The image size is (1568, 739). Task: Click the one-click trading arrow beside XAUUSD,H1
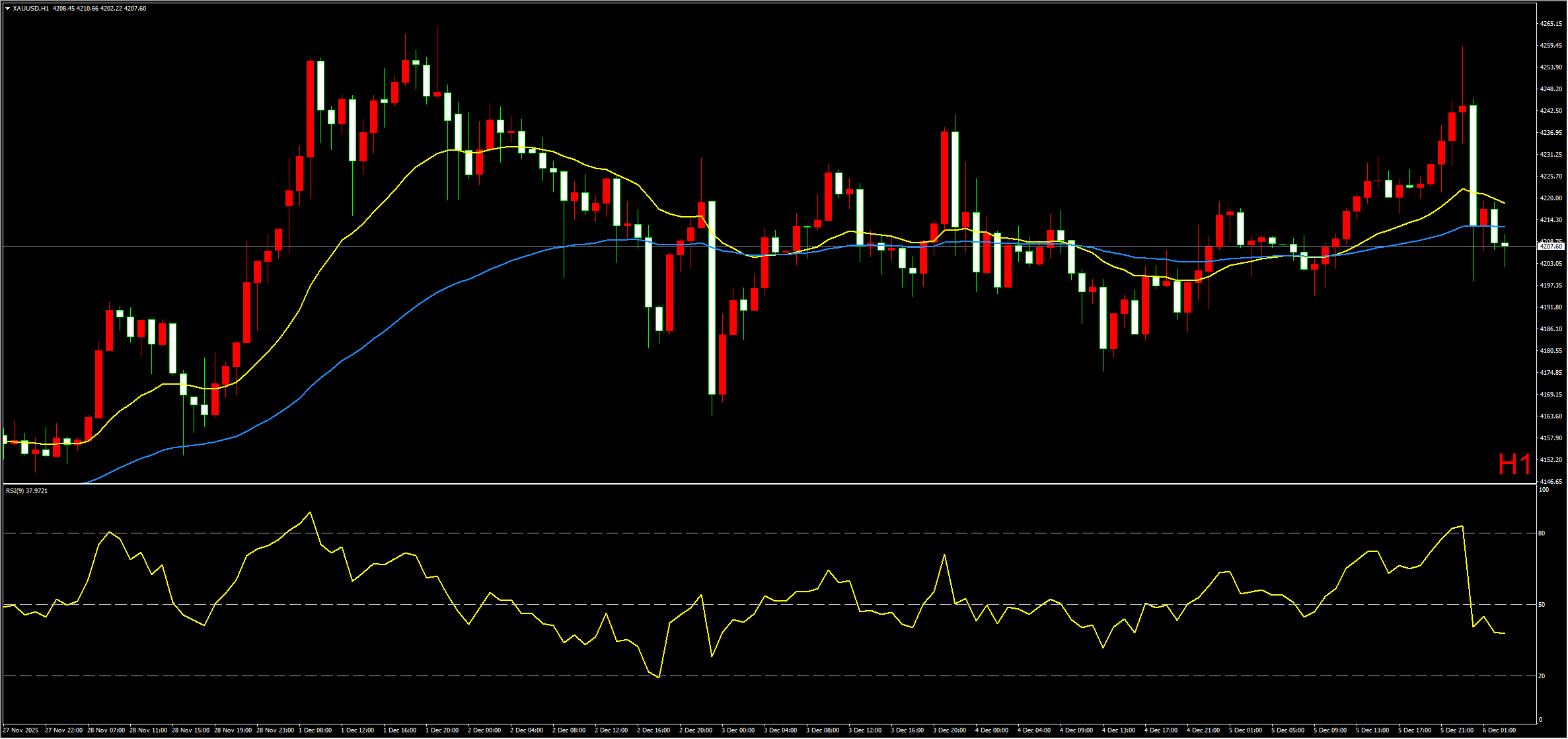tap(7, 9)
